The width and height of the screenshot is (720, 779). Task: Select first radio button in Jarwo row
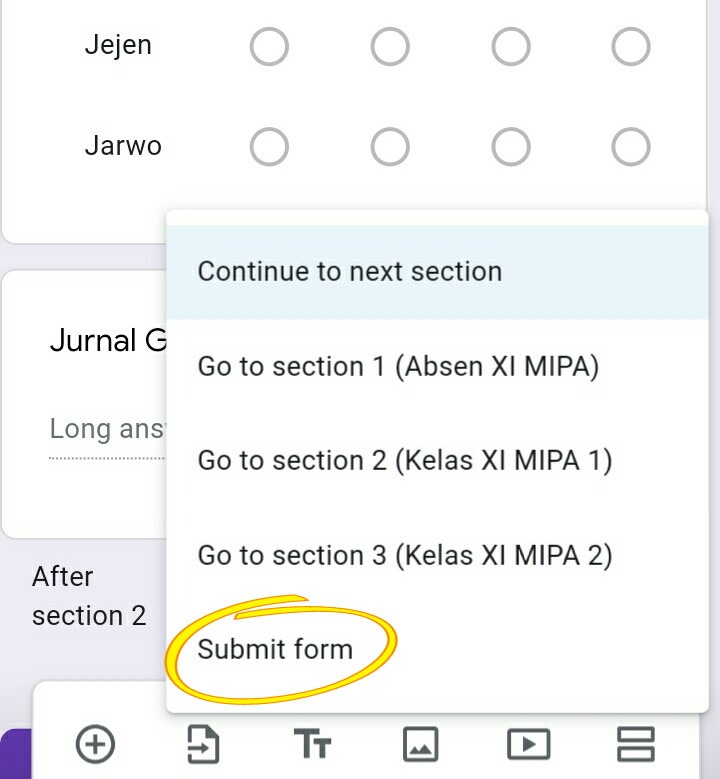(269, 147)
